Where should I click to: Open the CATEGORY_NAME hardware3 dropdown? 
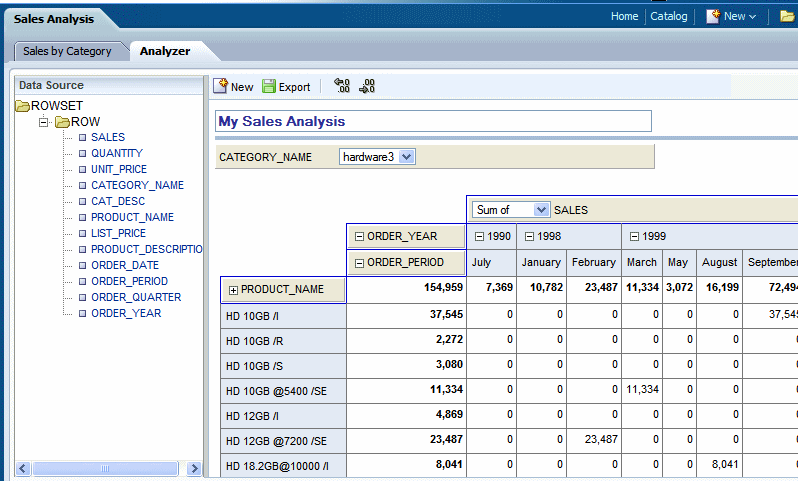(x=407, y=157)
